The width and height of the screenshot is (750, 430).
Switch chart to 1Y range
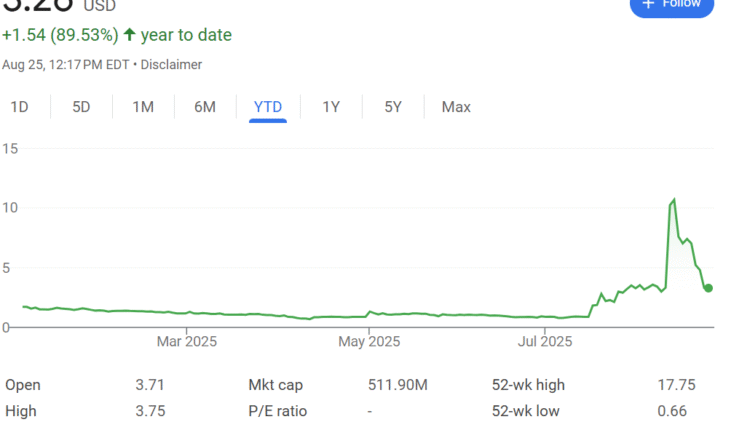331,107
